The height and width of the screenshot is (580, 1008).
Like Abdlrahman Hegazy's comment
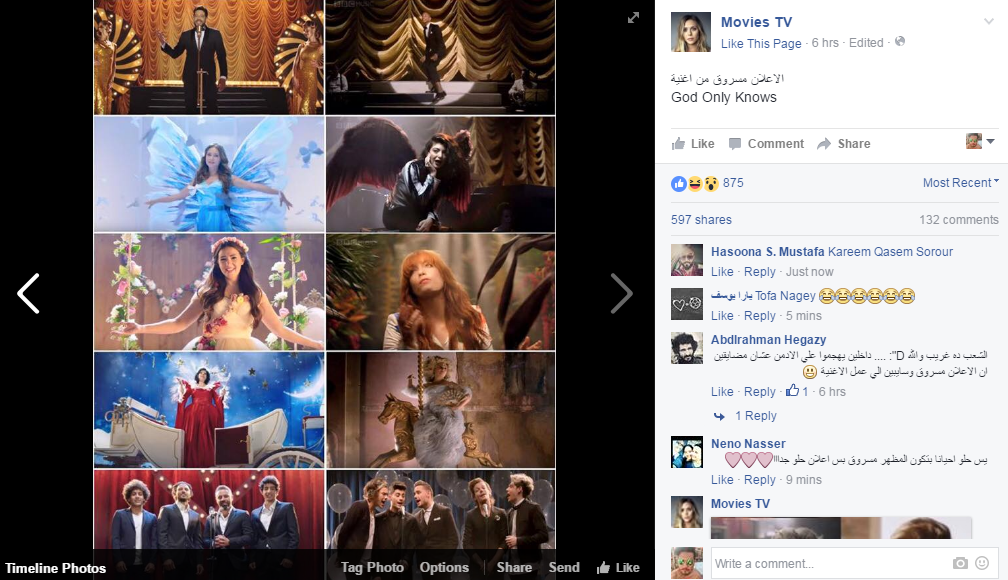722,392
